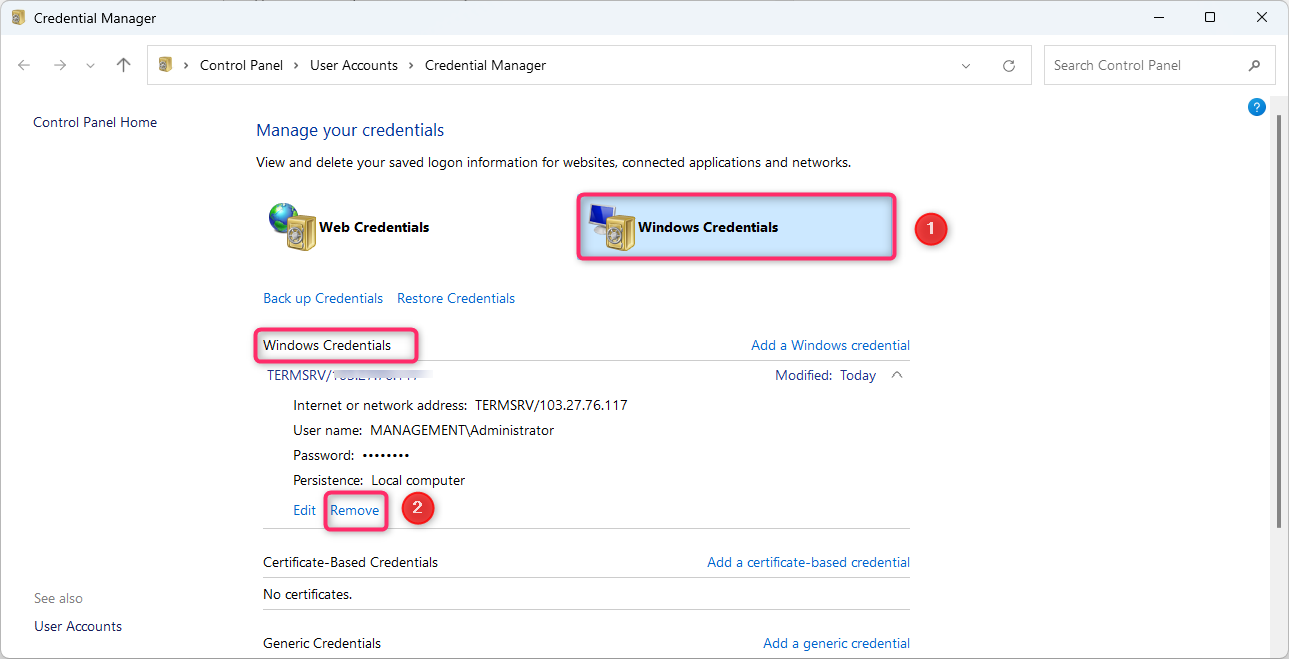Edit the MANAGEMENT\Administrator credential

304,510
